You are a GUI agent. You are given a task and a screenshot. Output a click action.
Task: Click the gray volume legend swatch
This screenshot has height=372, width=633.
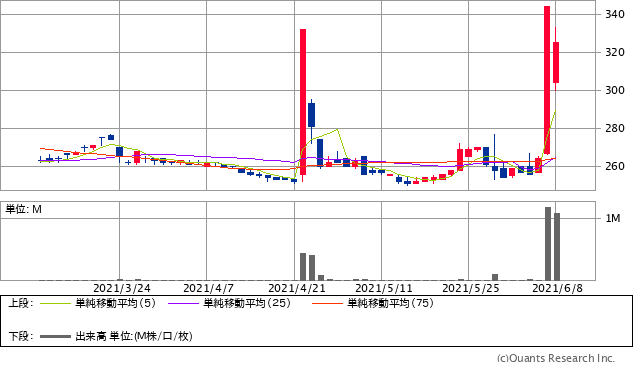pyautogui.click(x=56, y=336)
